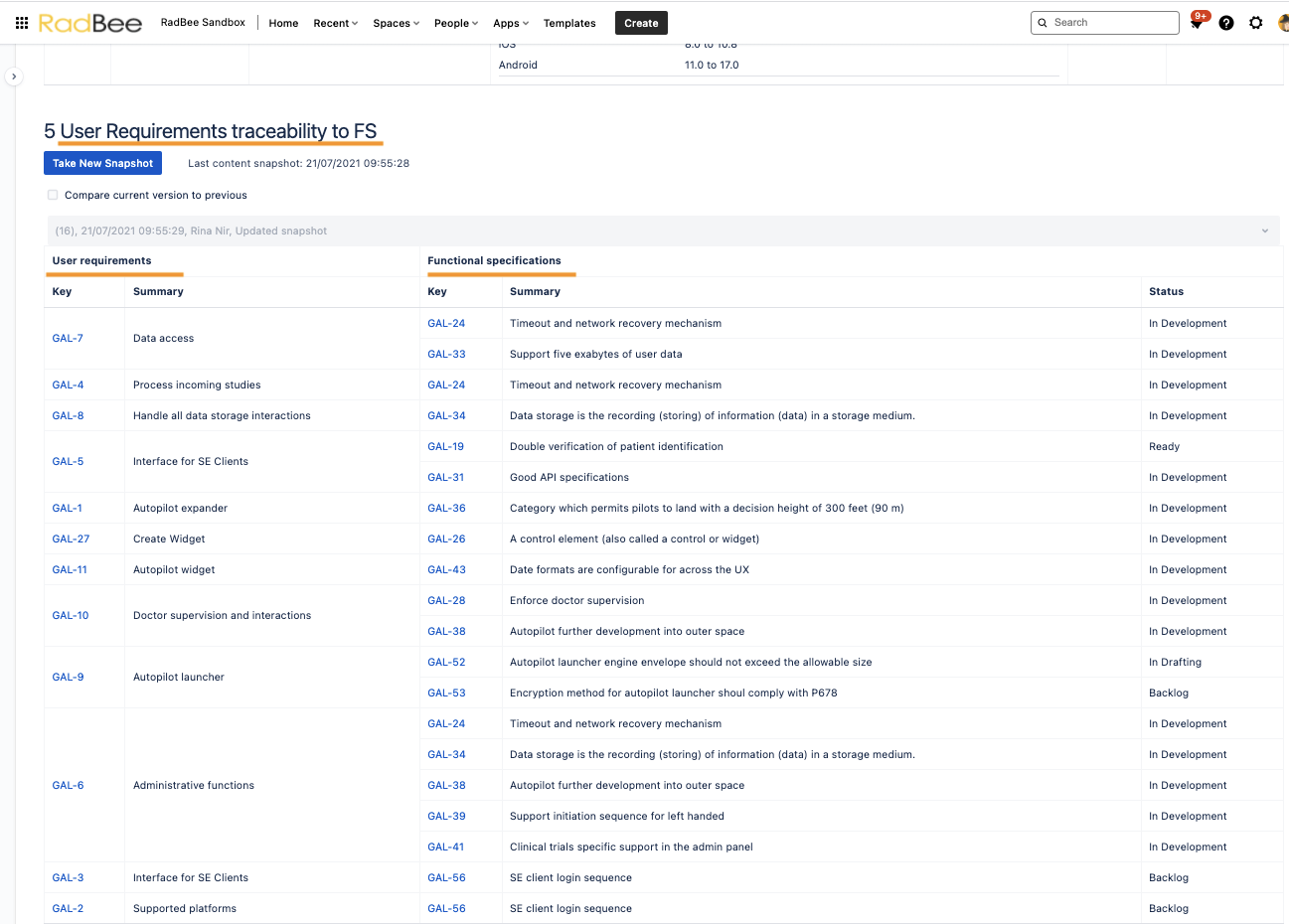
Task: Expand the Recent menu
Action: click(335, 23)
